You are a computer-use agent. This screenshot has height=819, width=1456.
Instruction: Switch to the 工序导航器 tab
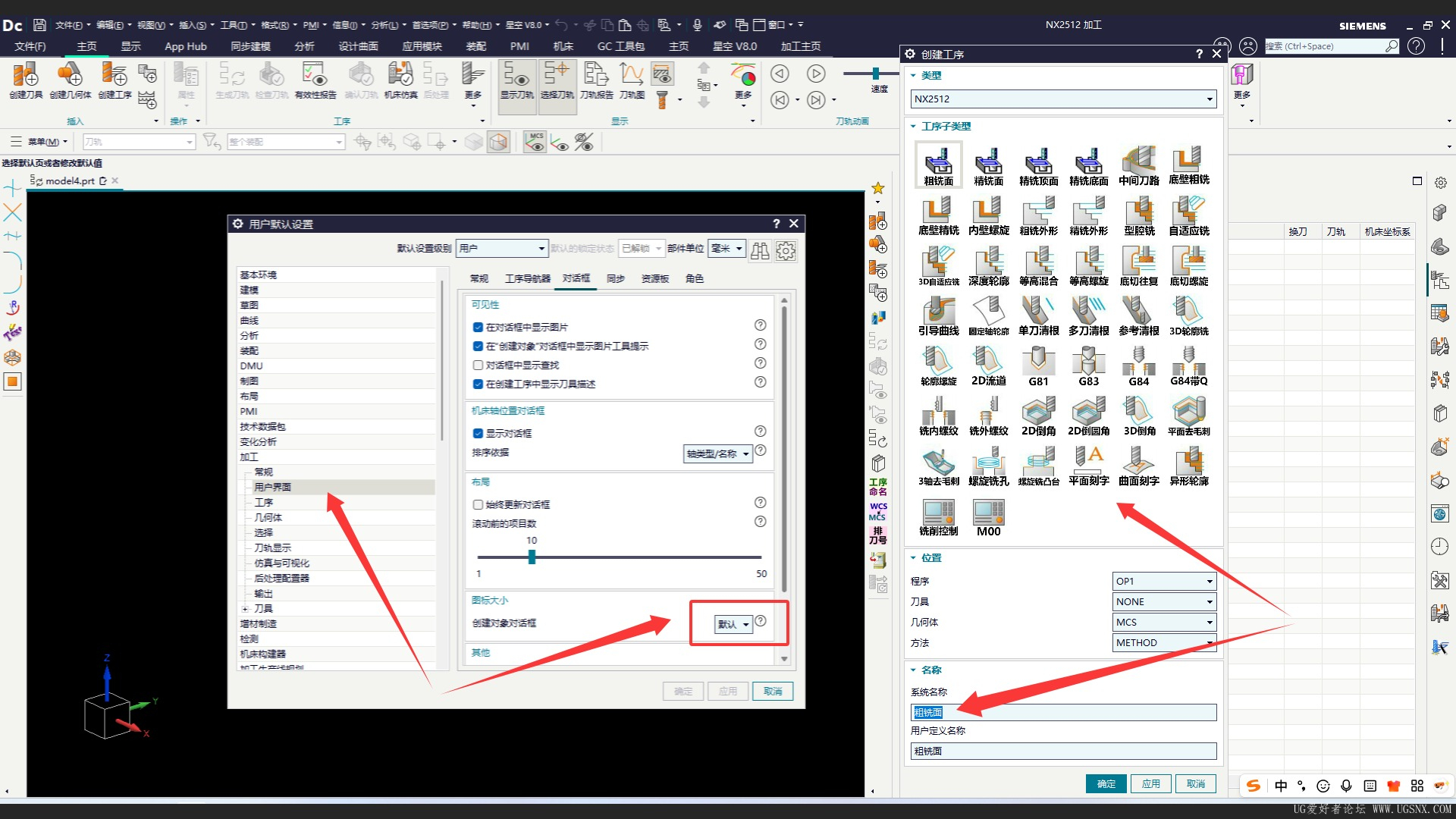tap(527, 279)
